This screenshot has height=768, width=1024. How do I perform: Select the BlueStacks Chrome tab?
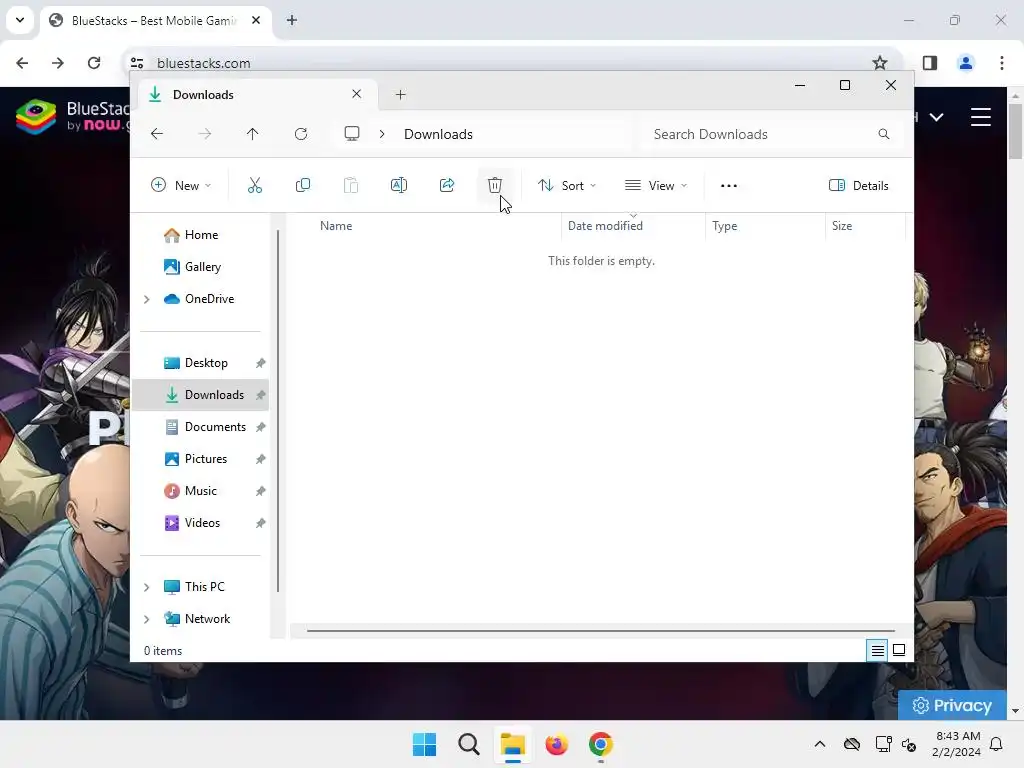(x=157, y=21)
